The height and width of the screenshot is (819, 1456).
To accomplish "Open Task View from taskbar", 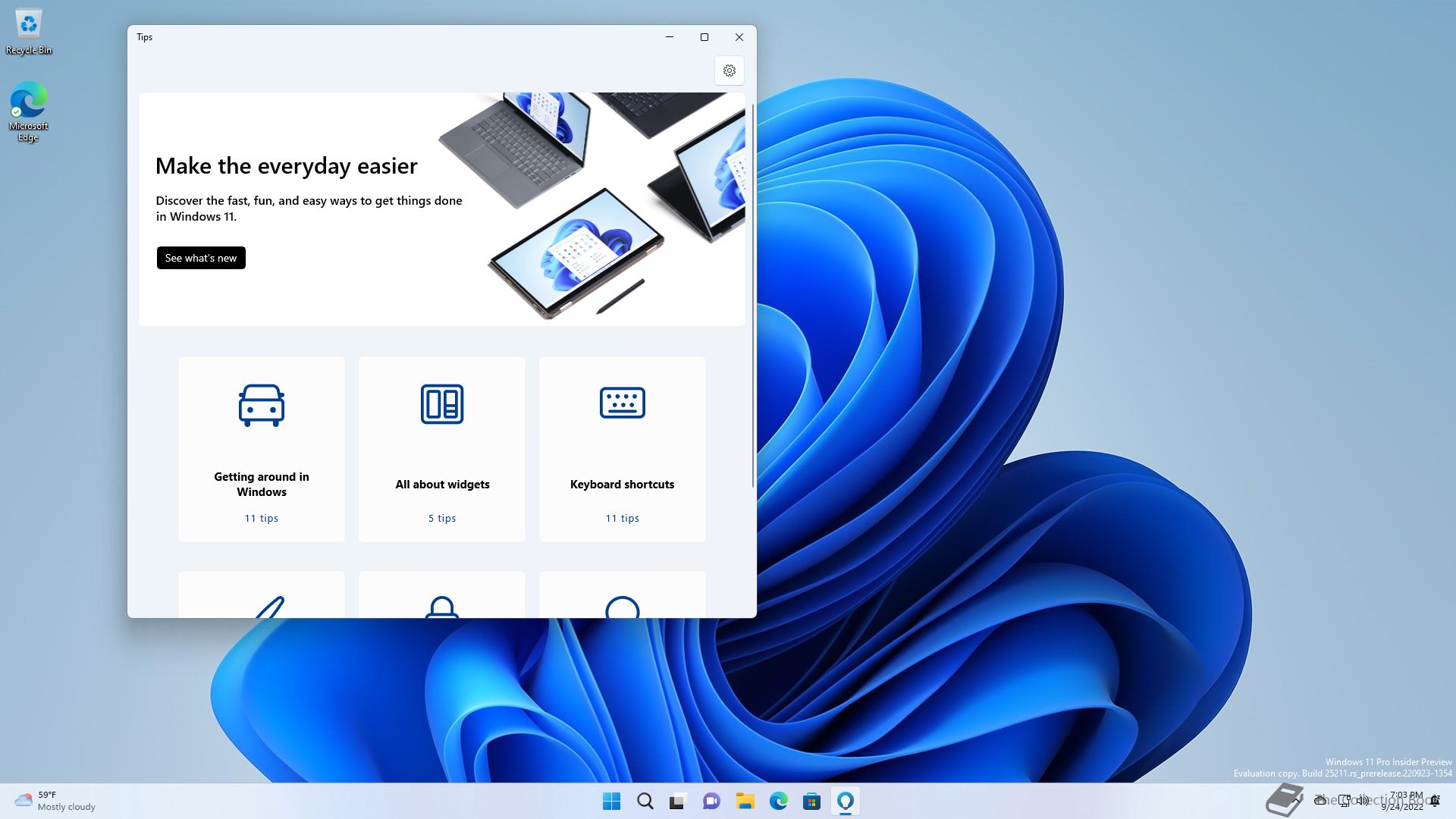I will 678,801.
